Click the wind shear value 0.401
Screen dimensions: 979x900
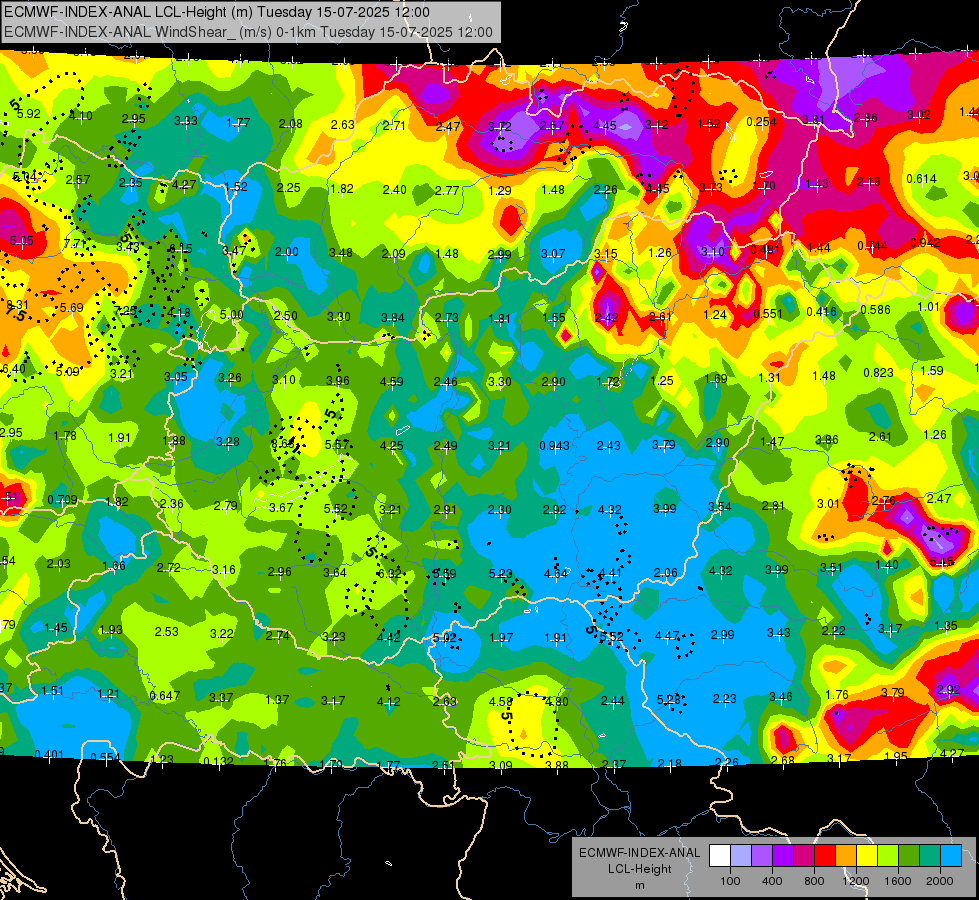tap(49, 754)
